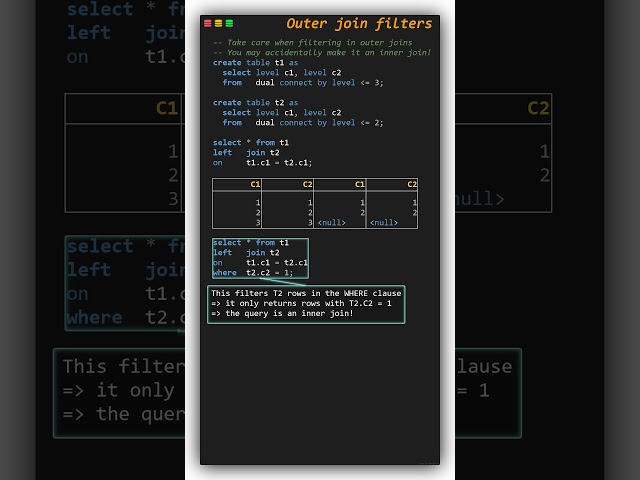Click the line ending "connect by level <= 2;"
This screenshot has width=640, height=480.
(303, 122)
